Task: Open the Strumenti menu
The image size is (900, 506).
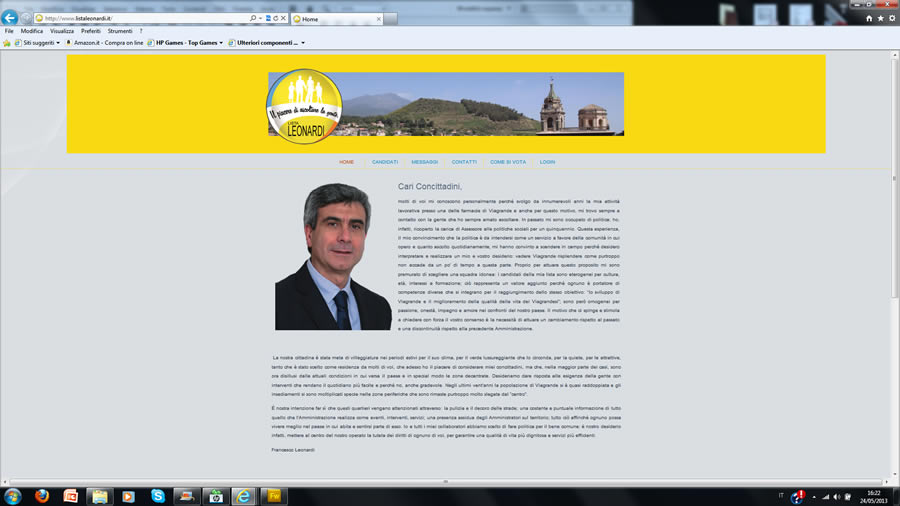Action: (120, 31)
